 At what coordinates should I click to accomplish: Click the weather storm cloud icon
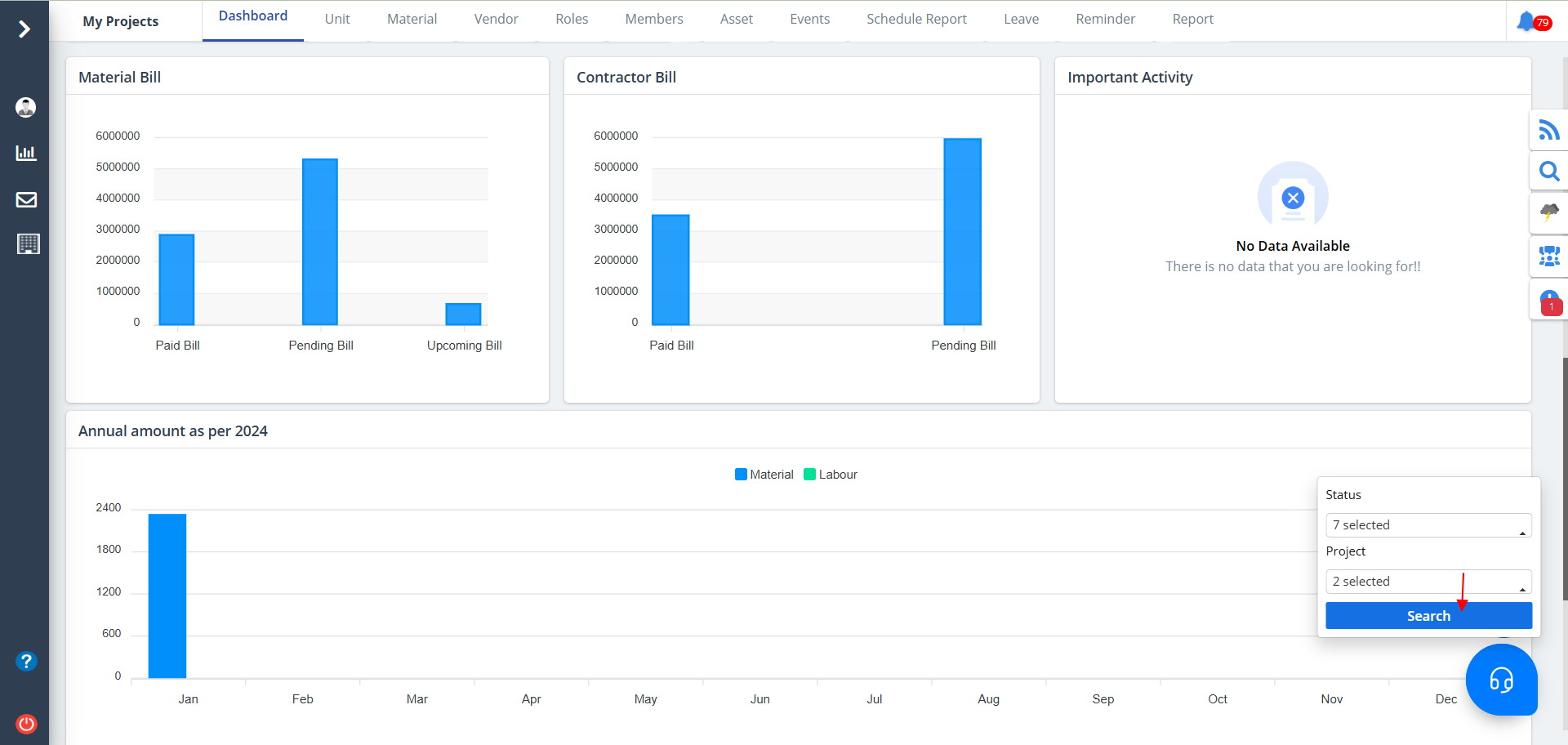pyautogui.click(x=1548, y=213)
